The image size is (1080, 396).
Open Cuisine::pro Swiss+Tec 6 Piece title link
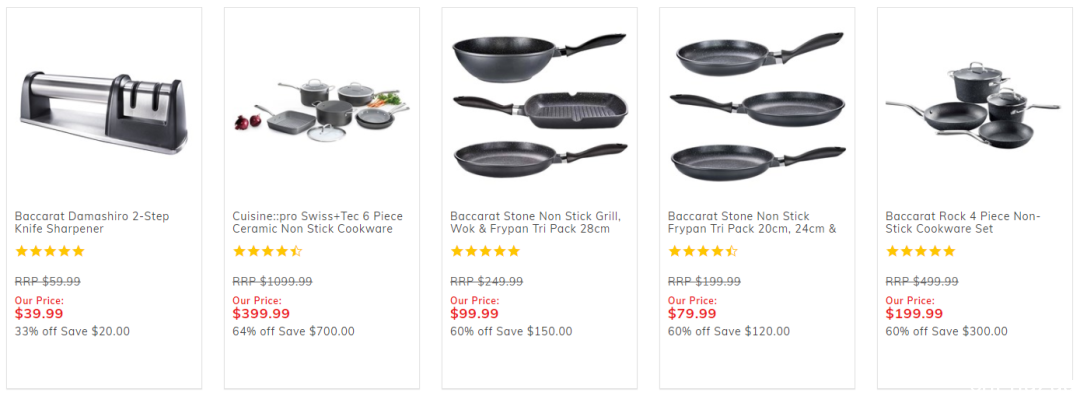[318, 222]
